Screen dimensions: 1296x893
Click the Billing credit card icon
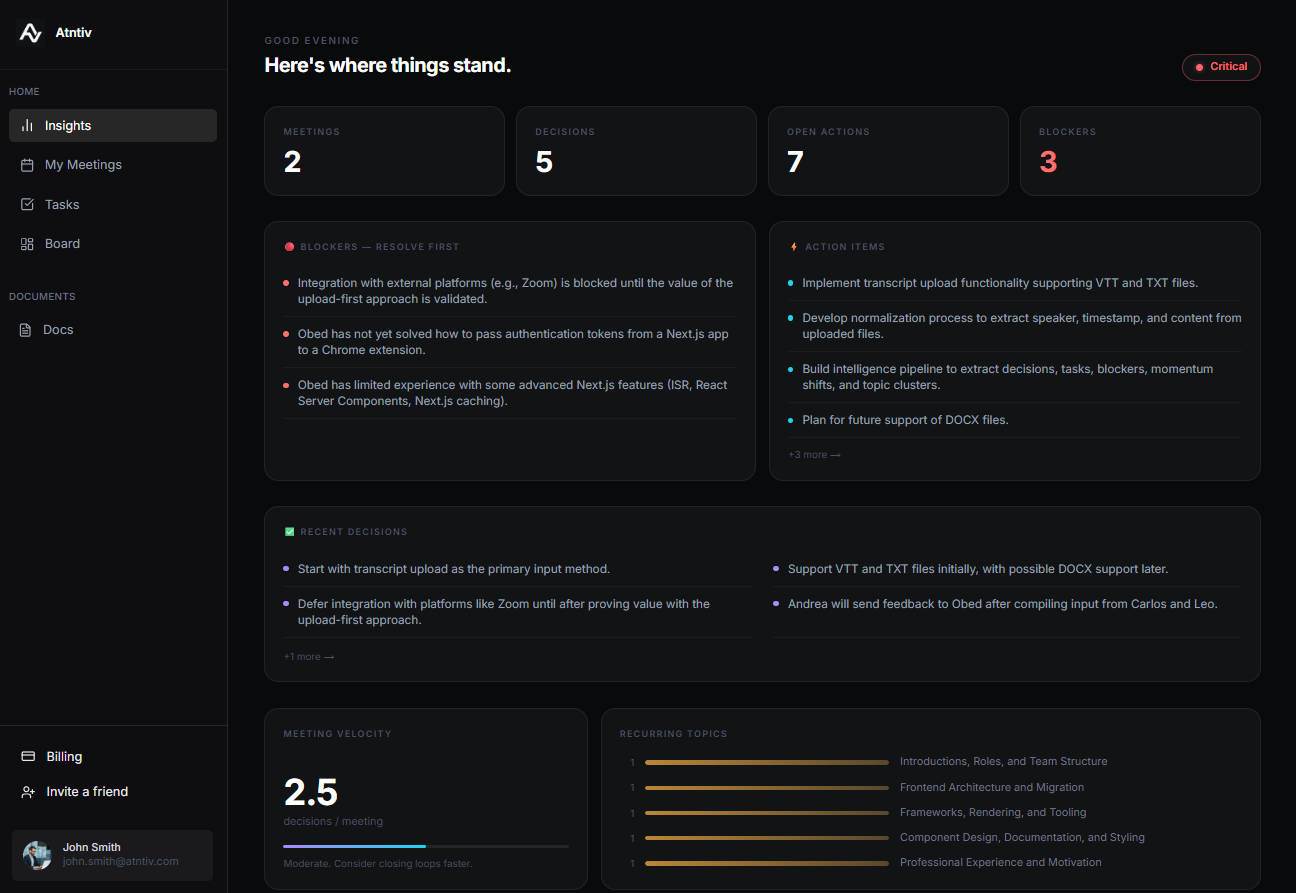tap(29, 756)
